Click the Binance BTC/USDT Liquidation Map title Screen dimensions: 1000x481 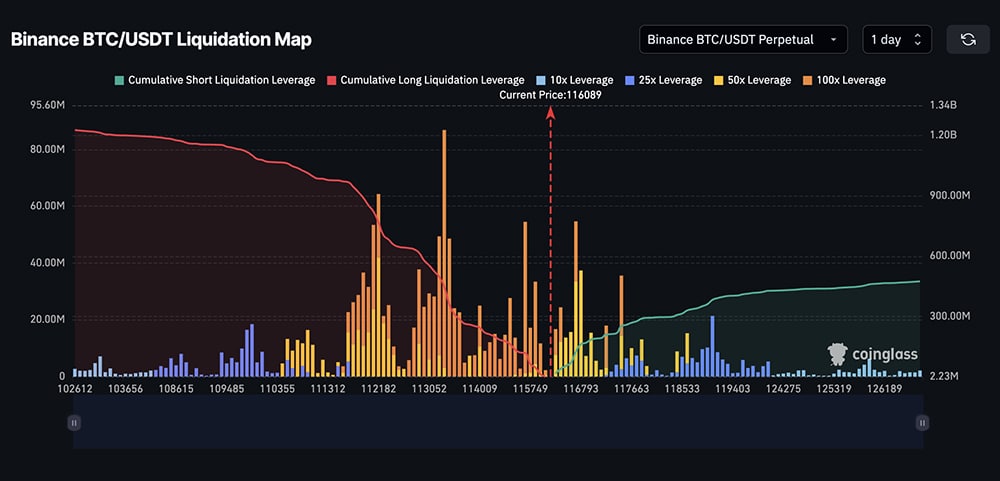[161, 39]
